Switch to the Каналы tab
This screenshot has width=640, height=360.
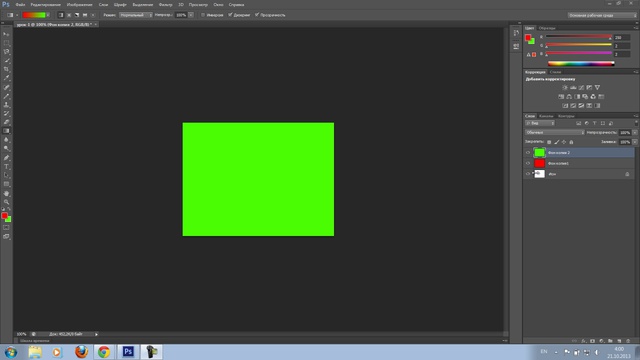click(x=546, y=116)
